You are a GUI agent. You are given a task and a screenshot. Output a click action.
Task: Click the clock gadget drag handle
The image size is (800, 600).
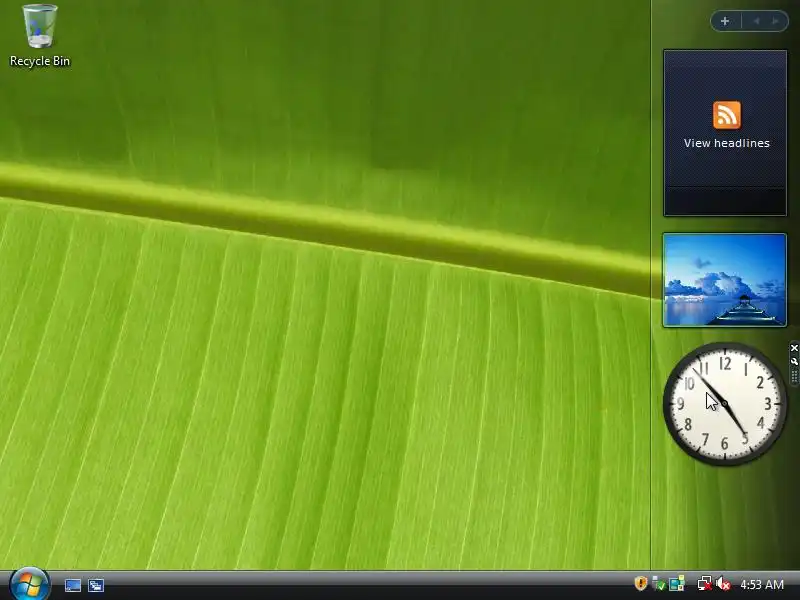(794, 377)
